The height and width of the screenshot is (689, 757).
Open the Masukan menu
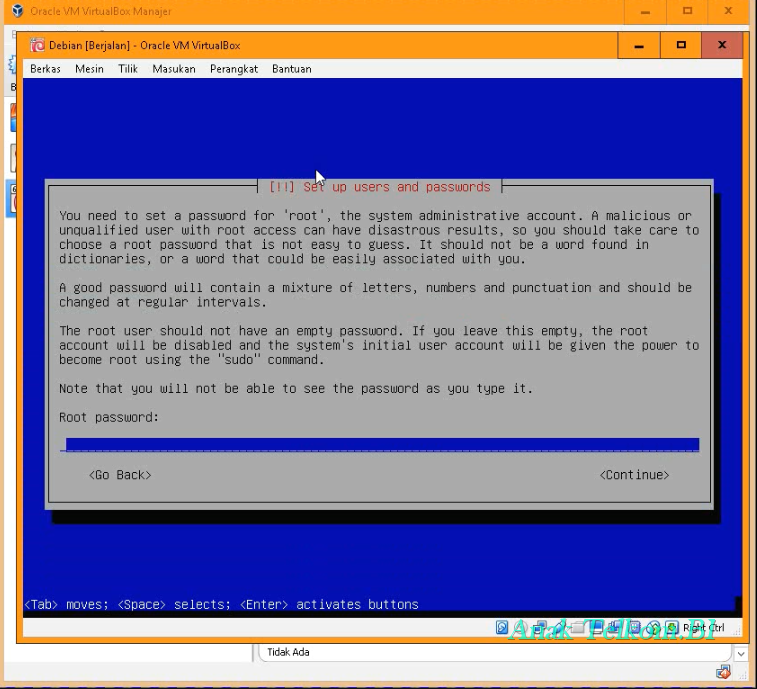(174, 69)
